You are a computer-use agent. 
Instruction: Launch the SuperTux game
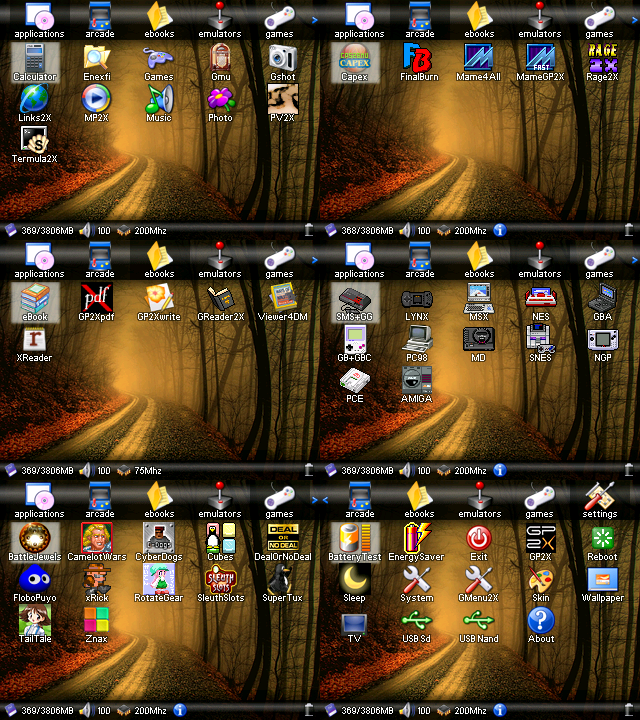coord(283,583)
